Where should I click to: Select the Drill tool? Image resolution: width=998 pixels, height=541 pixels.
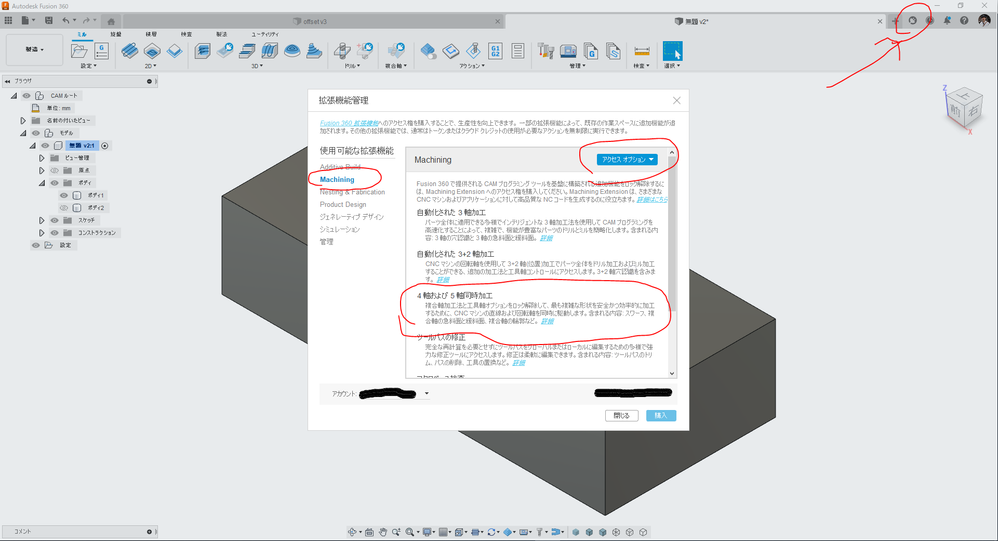pos(342,51)
